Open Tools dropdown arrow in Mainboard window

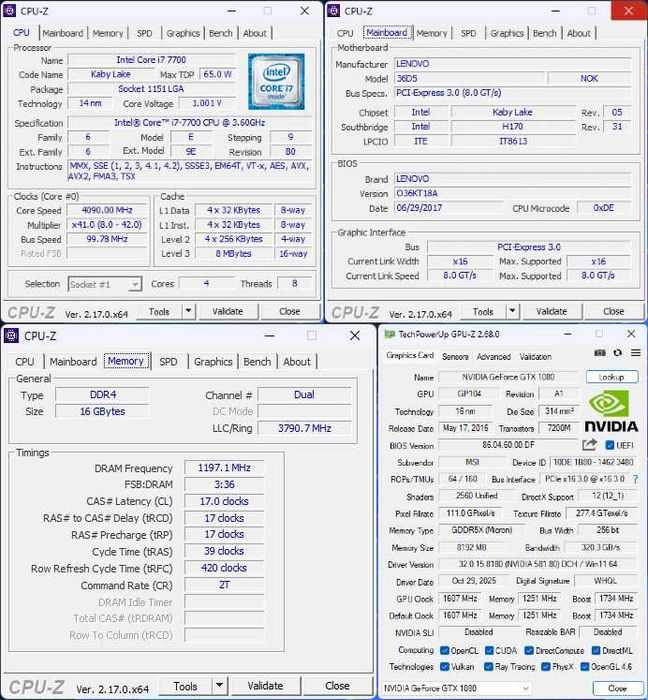pos(512,311)
